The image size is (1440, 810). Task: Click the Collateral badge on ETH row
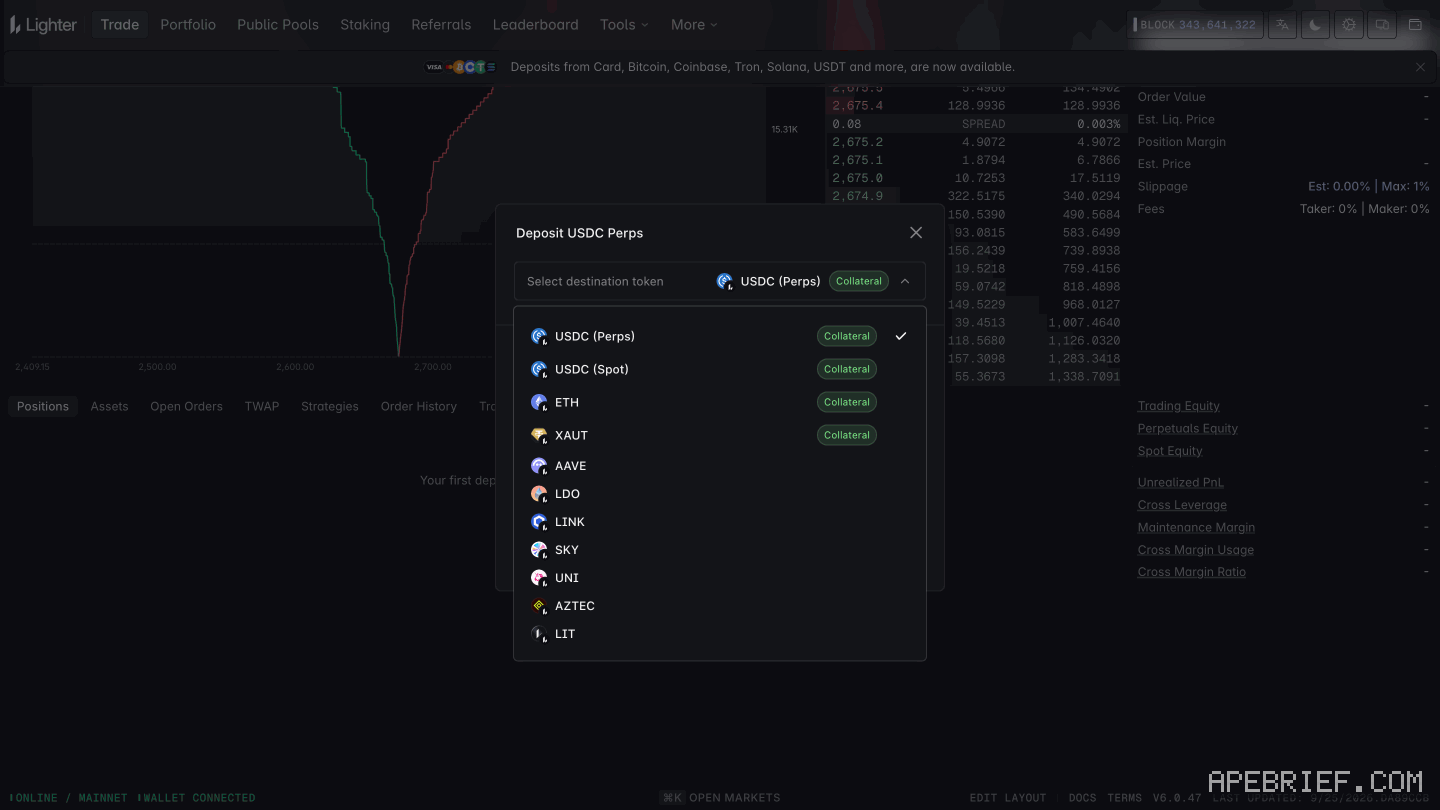click(x=847, y=402)
